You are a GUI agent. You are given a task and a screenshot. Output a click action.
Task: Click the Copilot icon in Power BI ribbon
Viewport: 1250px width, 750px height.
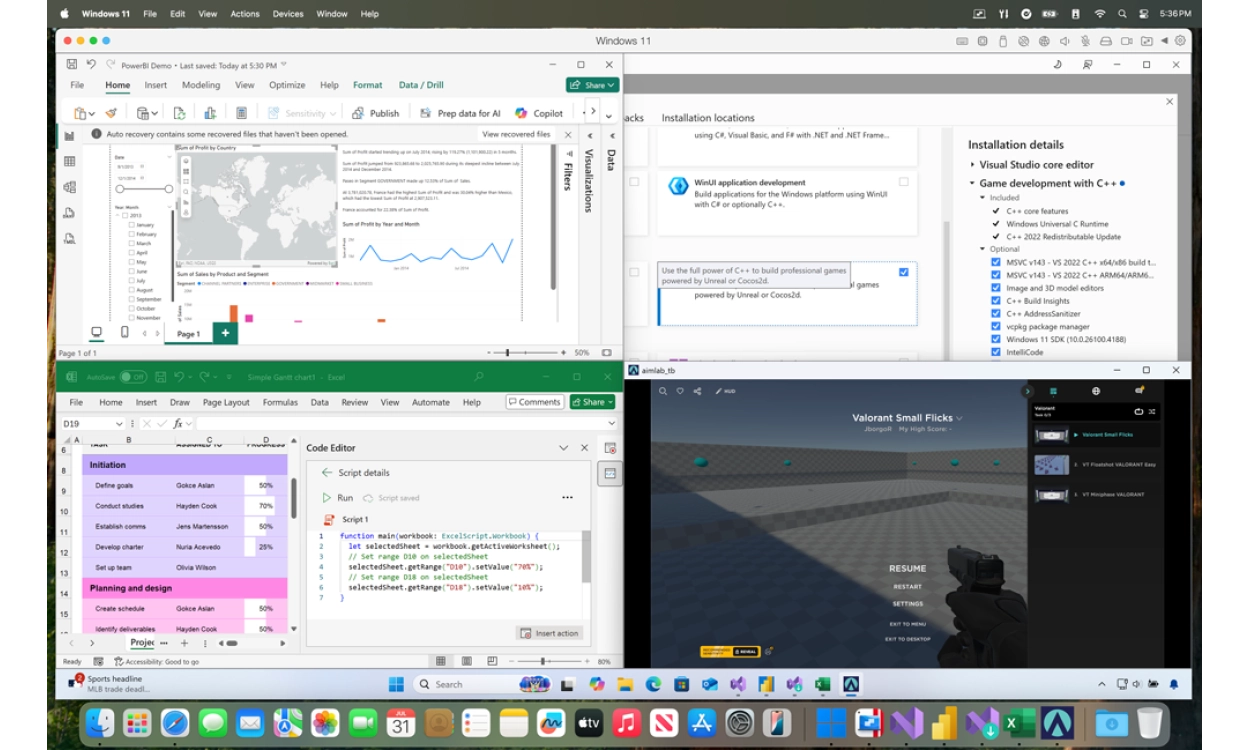pyautogui.click(x=521, y=113)
